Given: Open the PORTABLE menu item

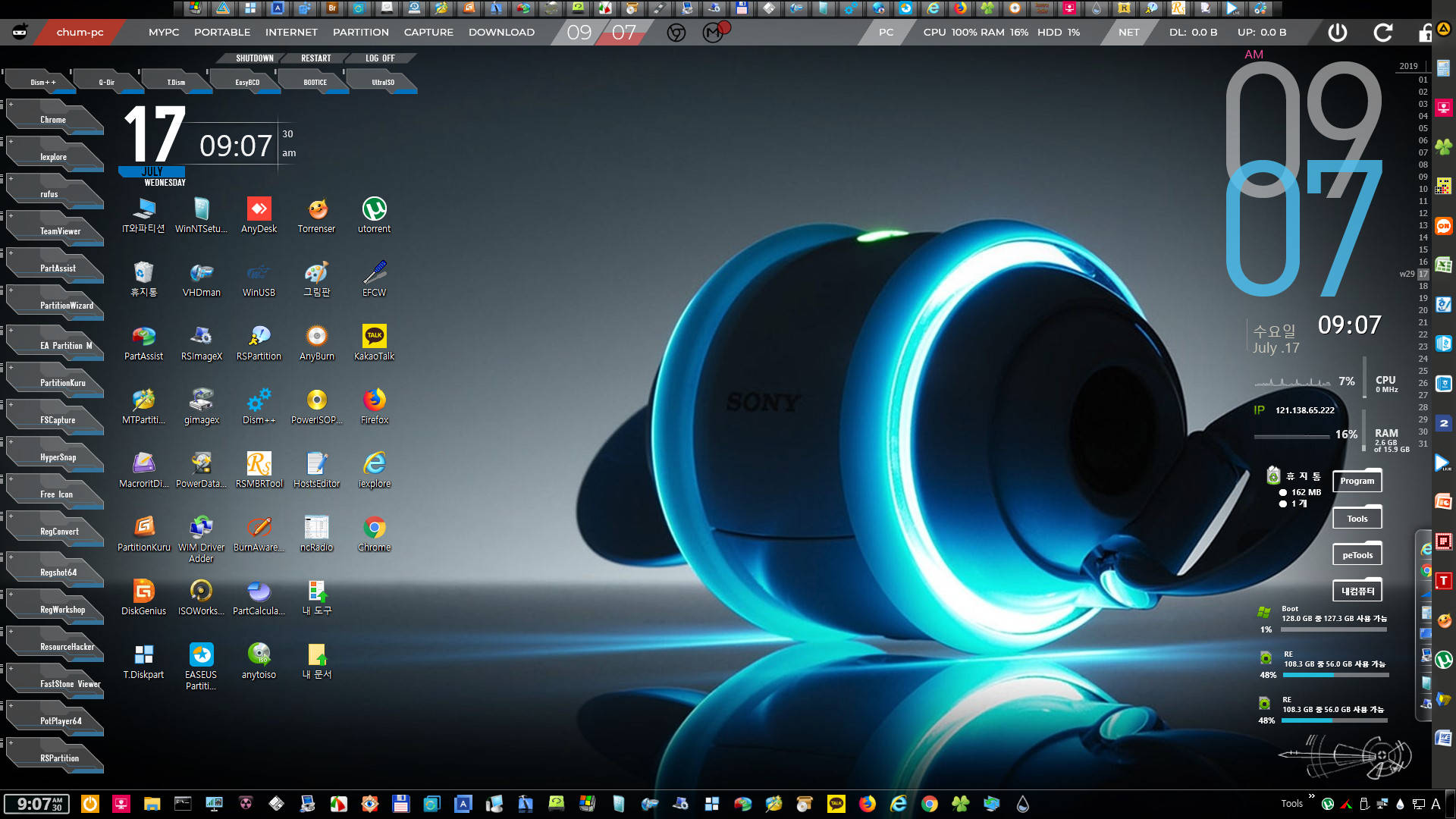Looking at the screenshot, I should click(x=222, y=32).
